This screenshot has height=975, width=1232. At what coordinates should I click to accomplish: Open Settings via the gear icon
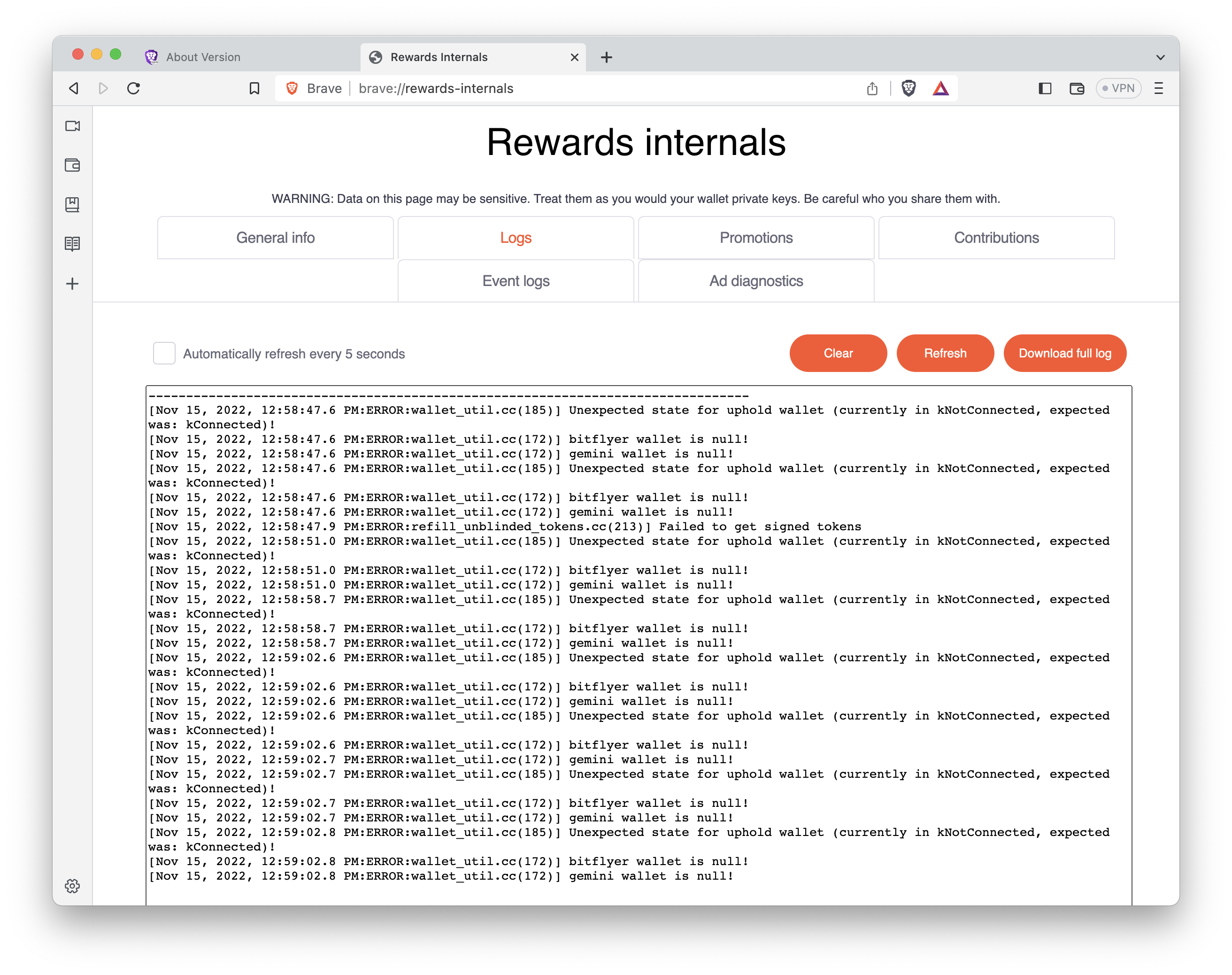tap(72, 886)
